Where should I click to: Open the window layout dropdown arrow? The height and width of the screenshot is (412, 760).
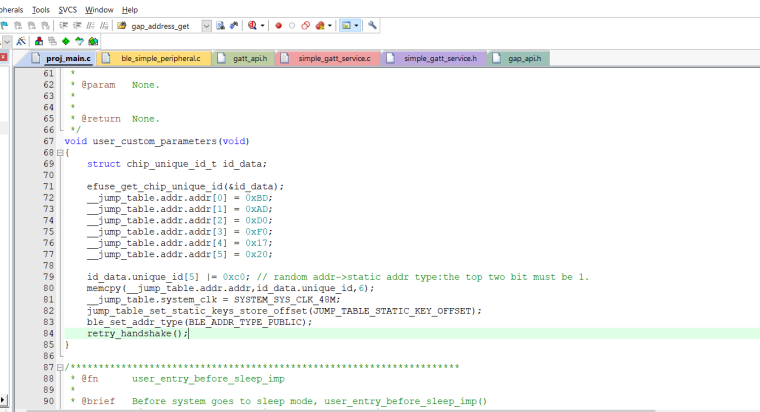pyautogui.click(x=356, y=24)
